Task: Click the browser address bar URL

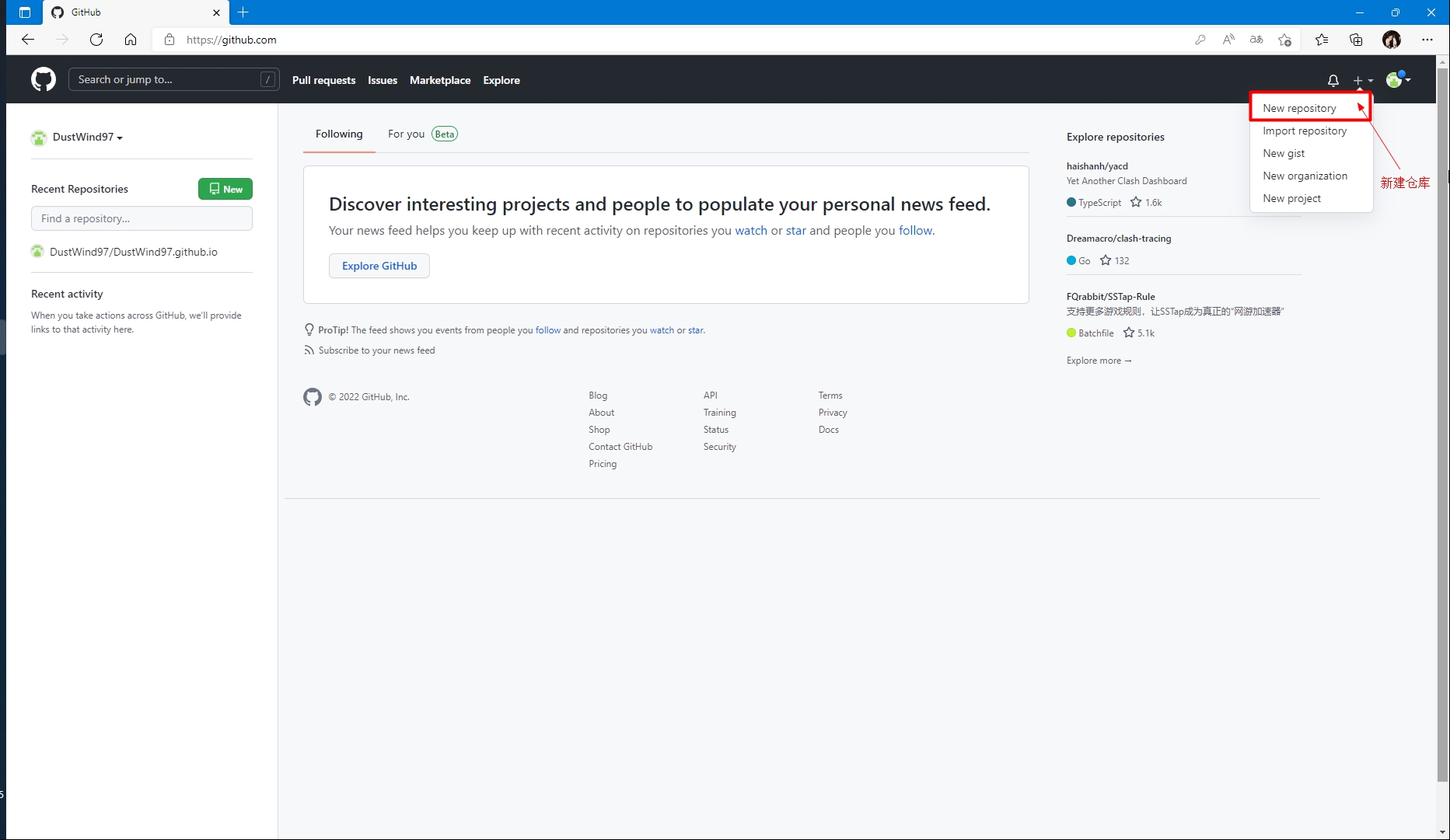Action: point(231,40)
